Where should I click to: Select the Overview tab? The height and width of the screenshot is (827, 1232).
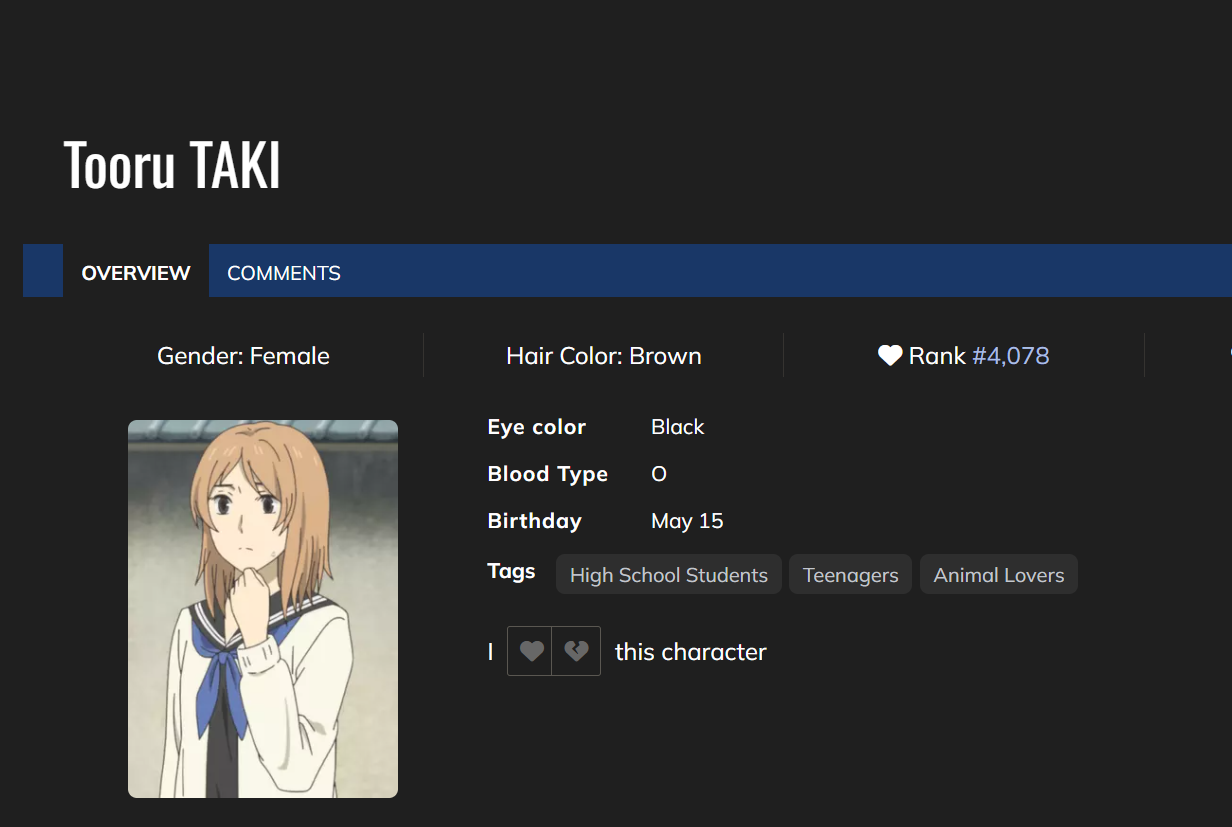coord(136,273)
